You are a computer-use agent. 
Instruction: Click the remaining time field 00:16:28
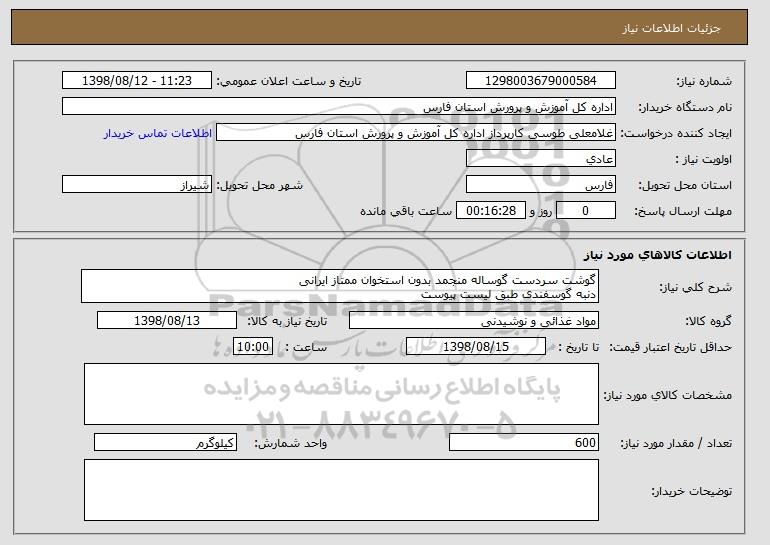click(491, 211)
